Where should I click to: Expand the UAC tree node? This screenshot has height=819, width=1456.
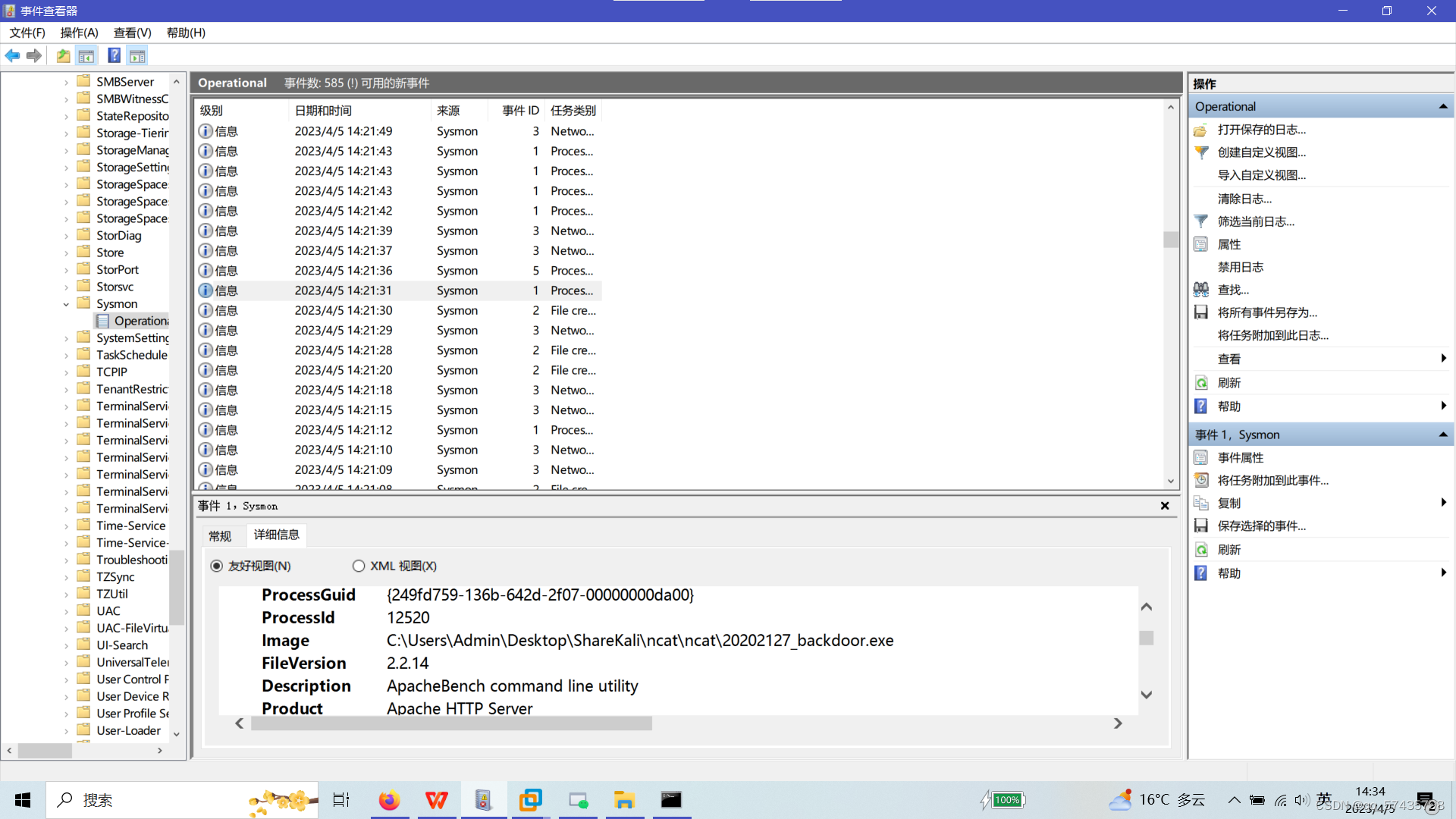tap(66, 611)
